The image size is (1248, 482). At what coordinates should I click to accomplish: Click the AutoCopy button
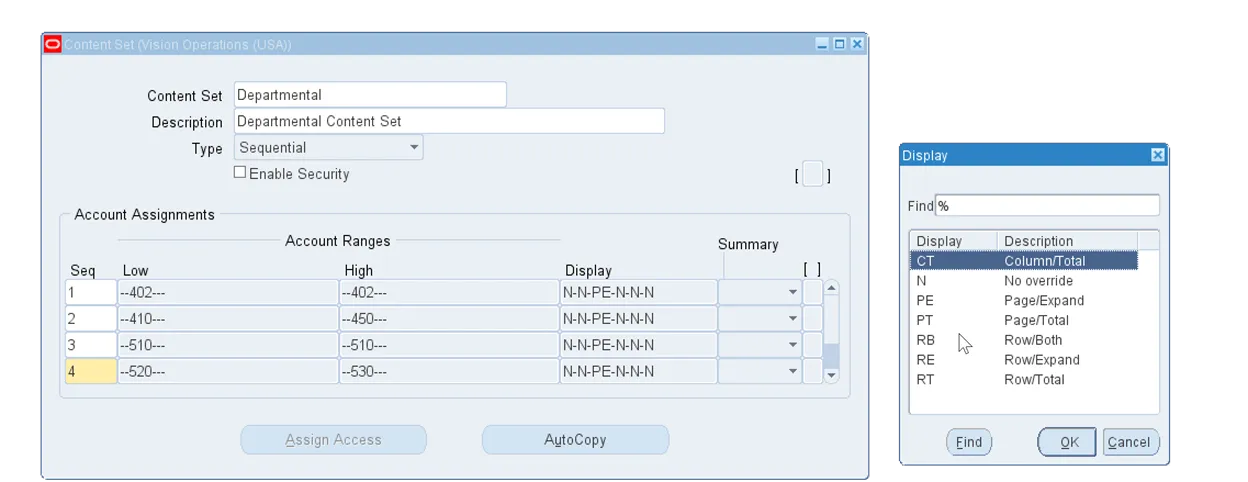tap(575, 440)
